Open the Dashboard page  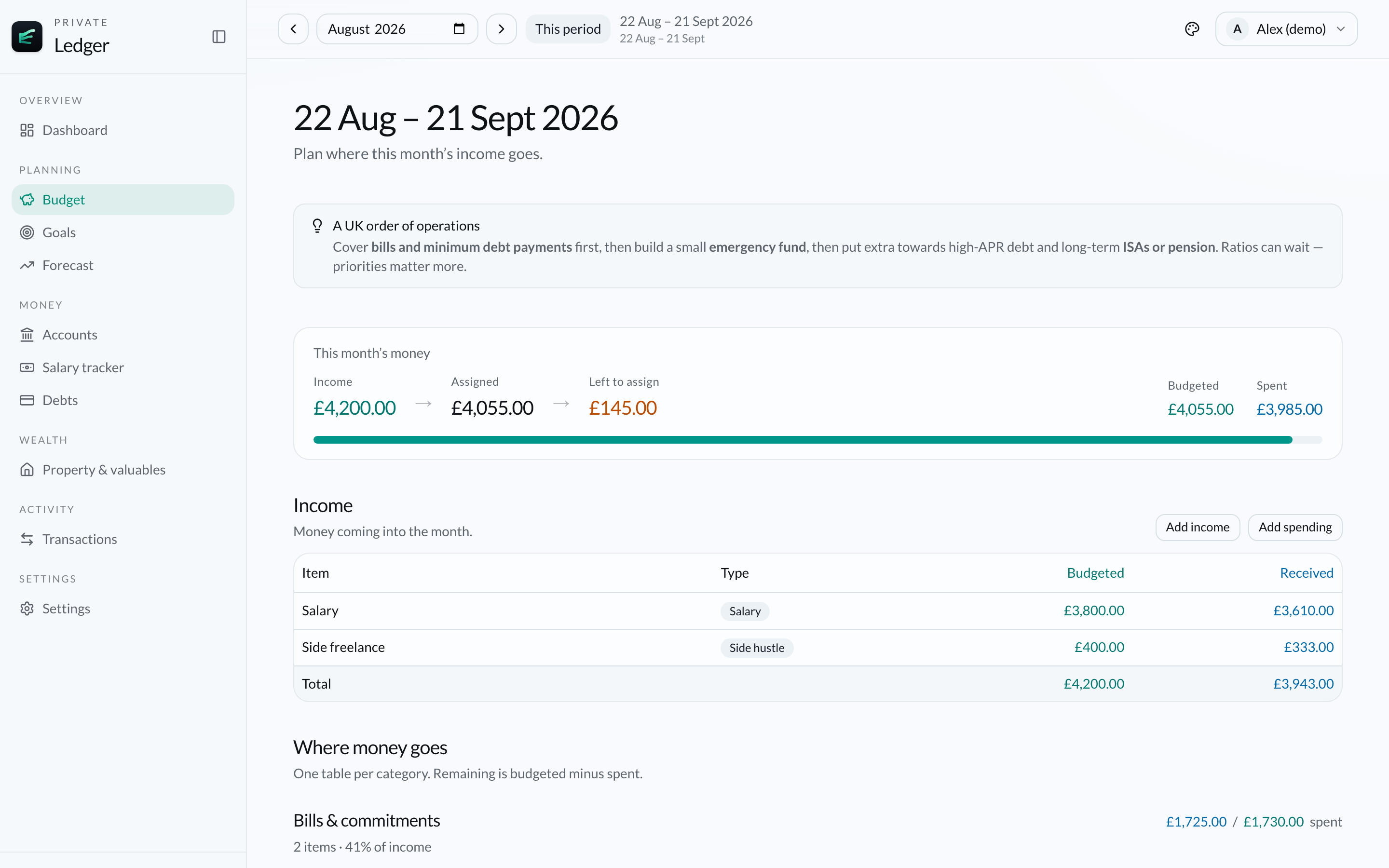(x=123, y=130)
